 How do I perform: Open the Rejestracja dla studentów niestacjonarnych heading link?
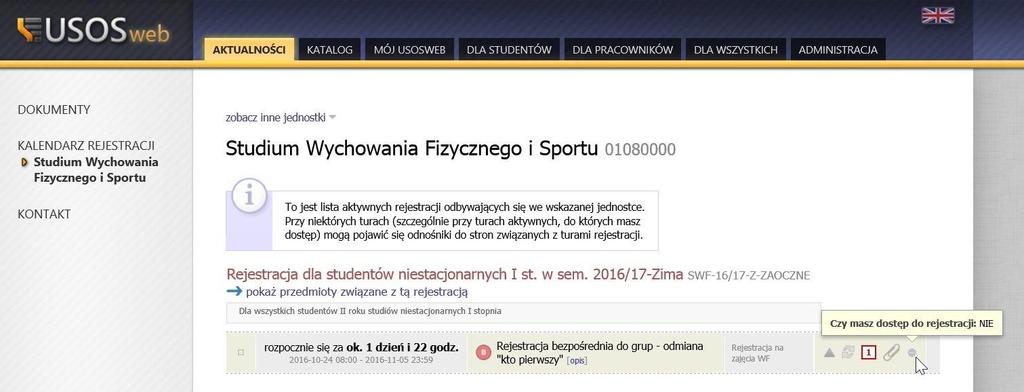(455, 274)
